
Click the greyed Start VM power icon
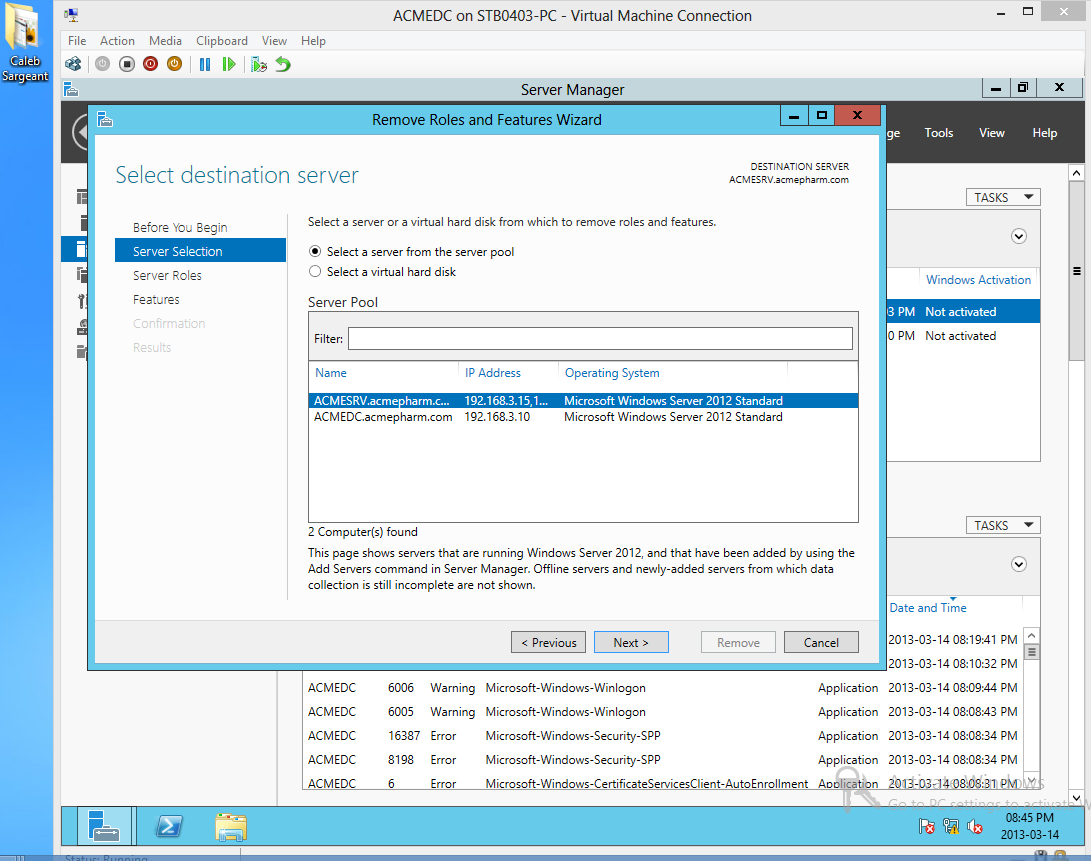click(x=102, y=64)
